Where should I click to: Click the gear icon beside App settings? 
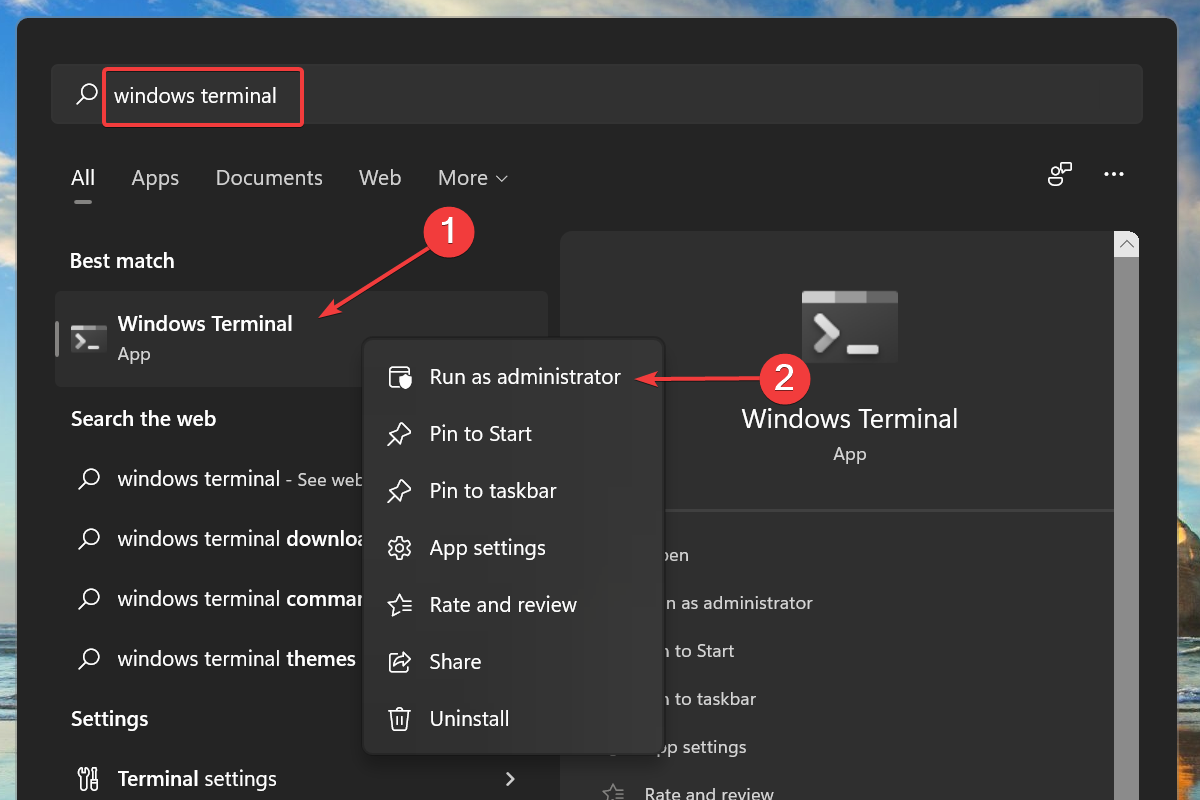point(399,548)
